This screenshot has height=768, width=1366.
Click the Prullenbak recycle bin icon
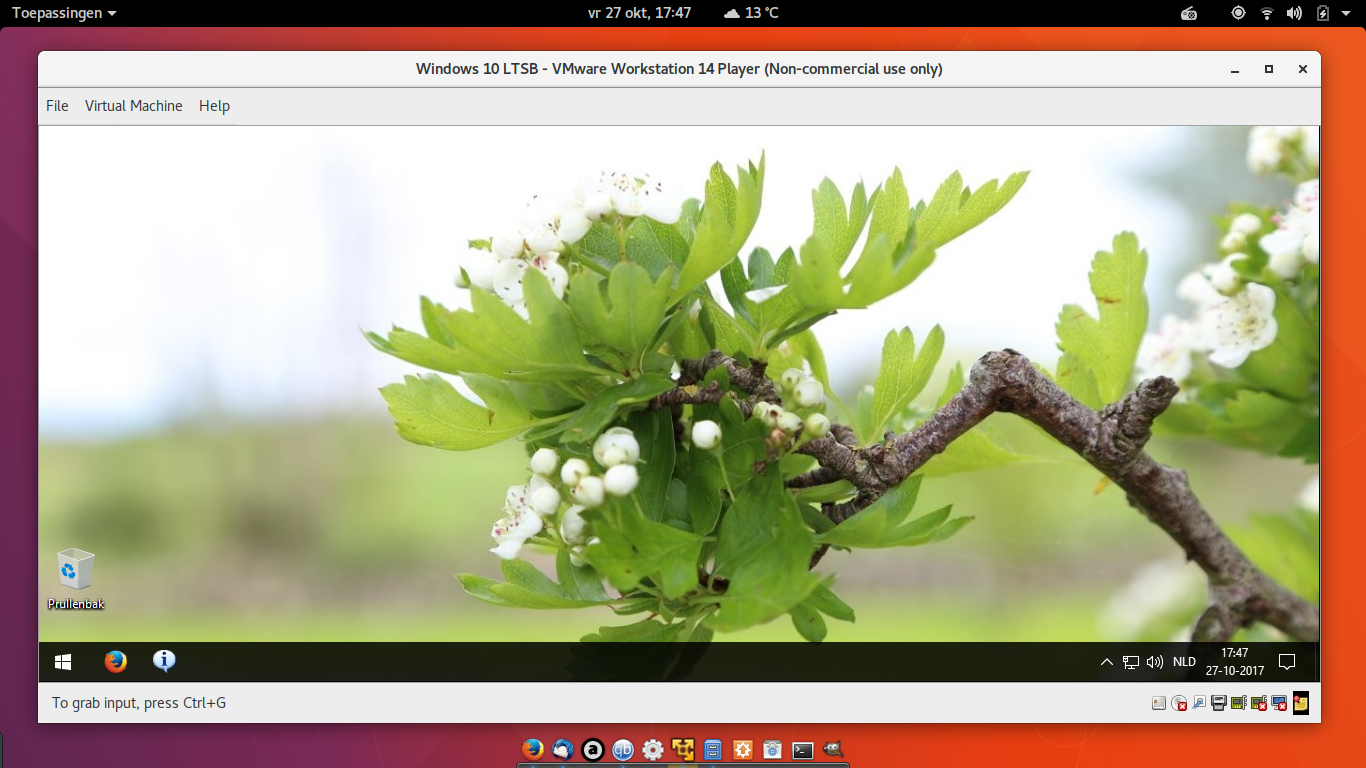click(76, 579)
